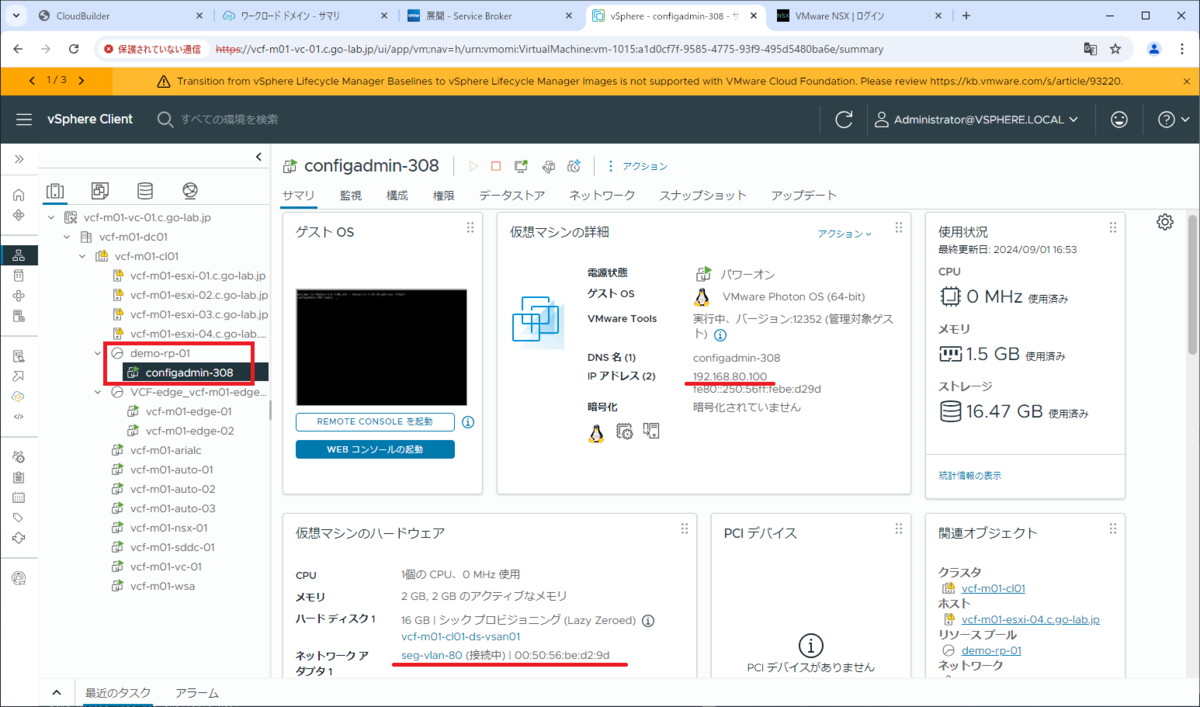Click the Launch Console monitor icon
Viewport: 1200px width, 707px height.
(x=521, y=166)
